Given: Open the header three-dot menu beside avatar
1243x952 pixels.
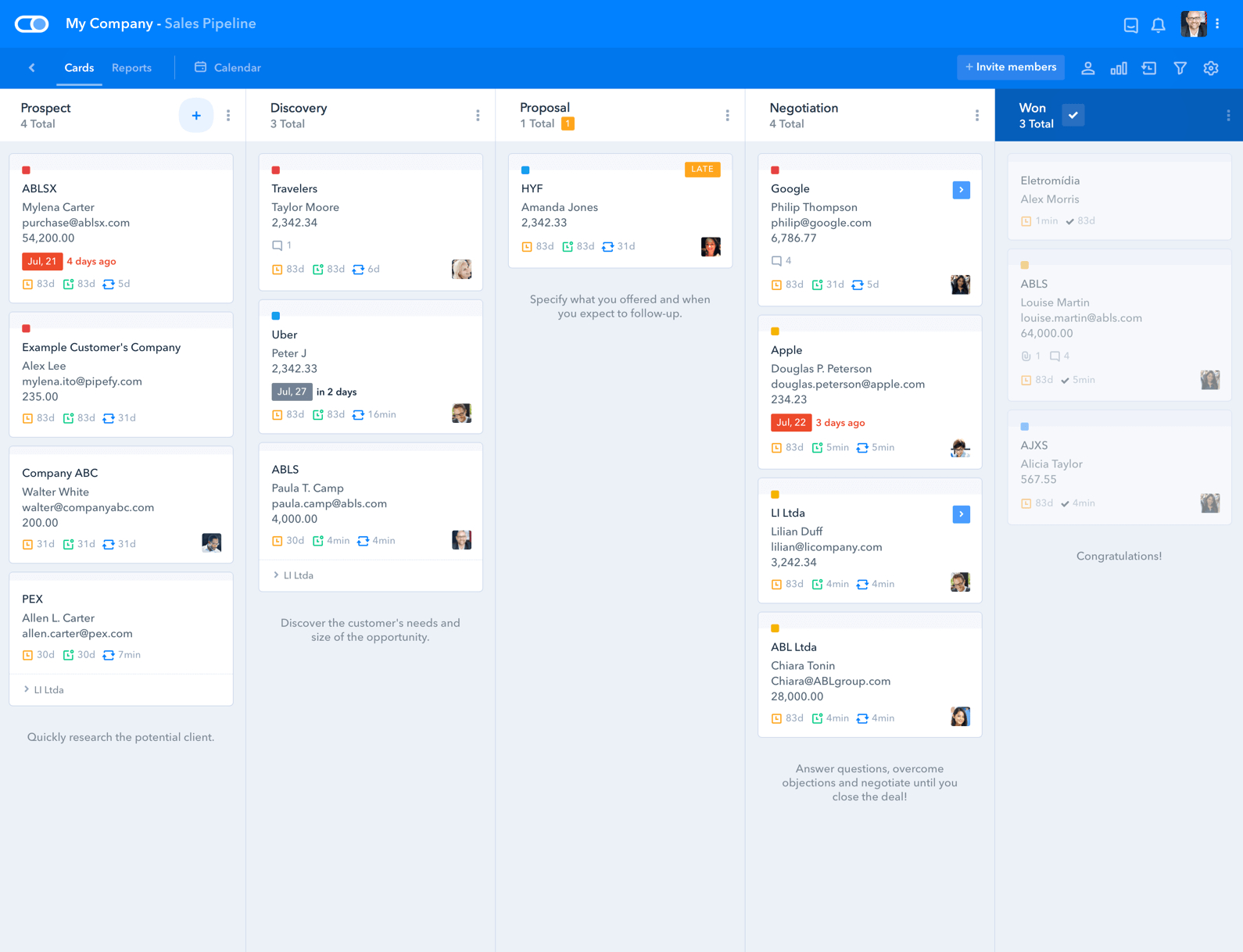Looking at the screenshot, I should [x=1217, y=24].
